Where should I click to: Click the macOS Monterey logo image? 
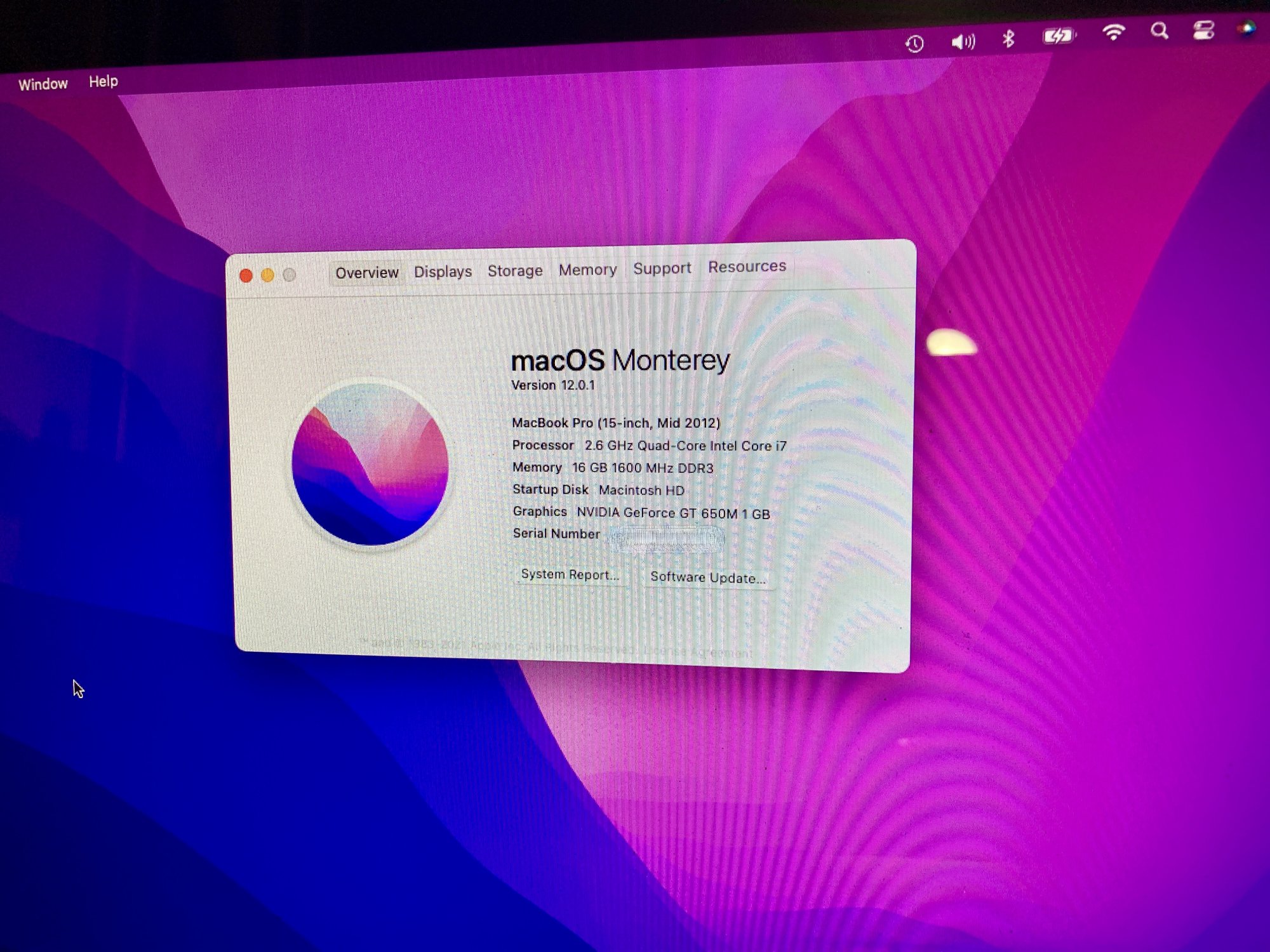tap(370, 464)
